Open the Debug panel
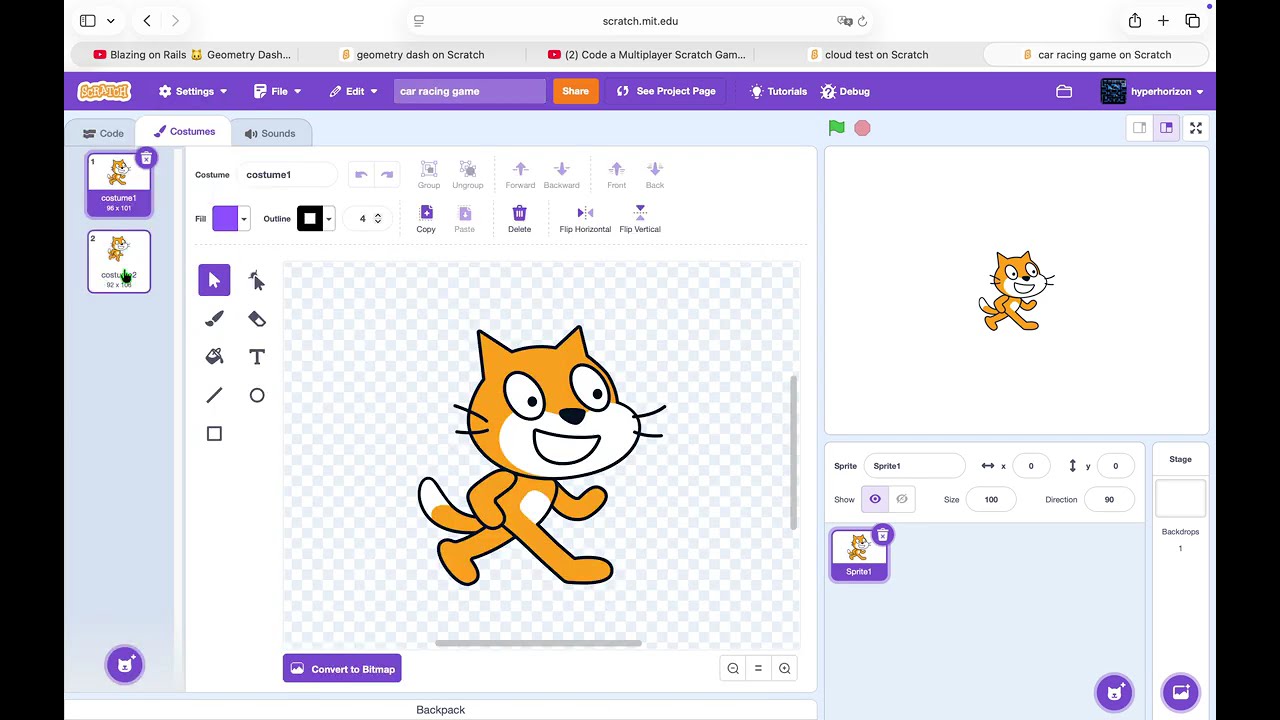Viewport: 1280px width, 720px height. pos(845,91)
